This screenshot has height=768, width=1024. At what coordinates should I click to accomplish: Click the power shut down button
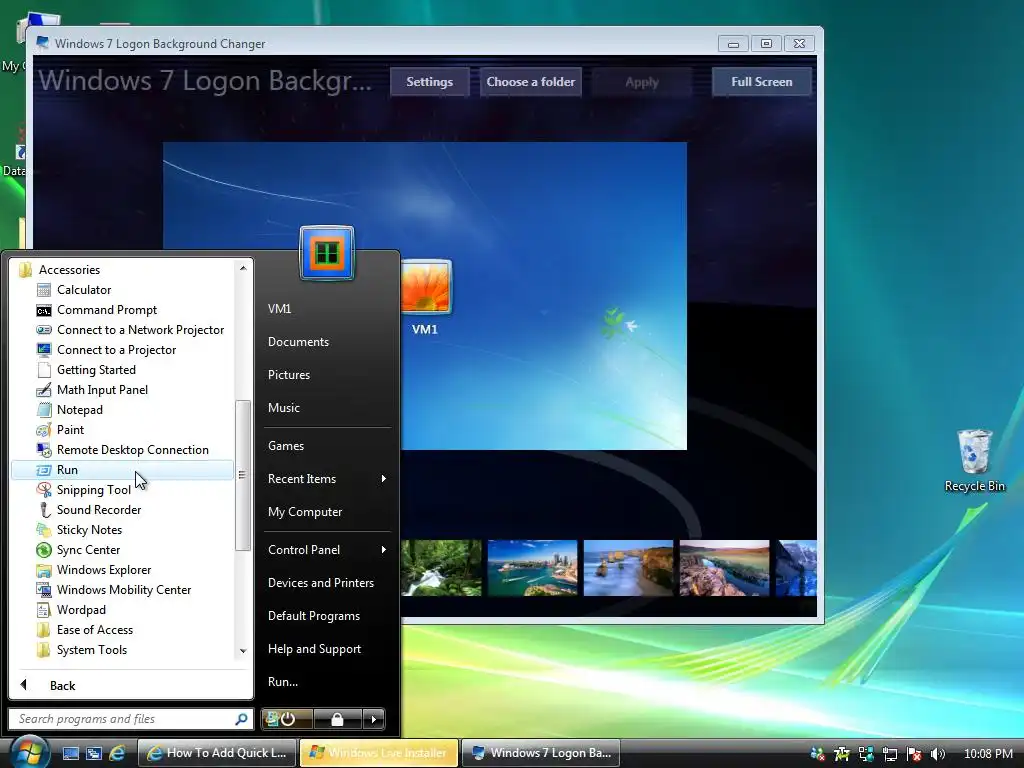(287, 719)
